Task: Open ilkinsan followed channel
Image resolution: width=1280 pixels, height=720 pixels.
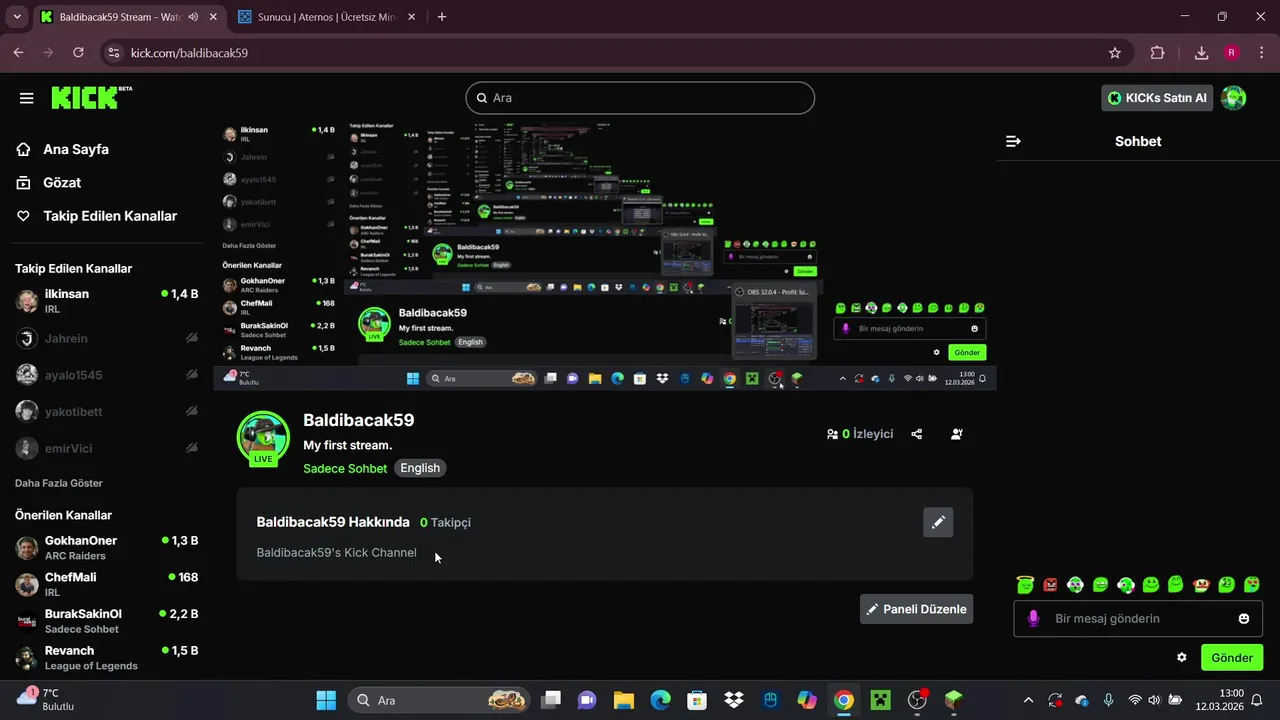Action: (x=106, y=301)
